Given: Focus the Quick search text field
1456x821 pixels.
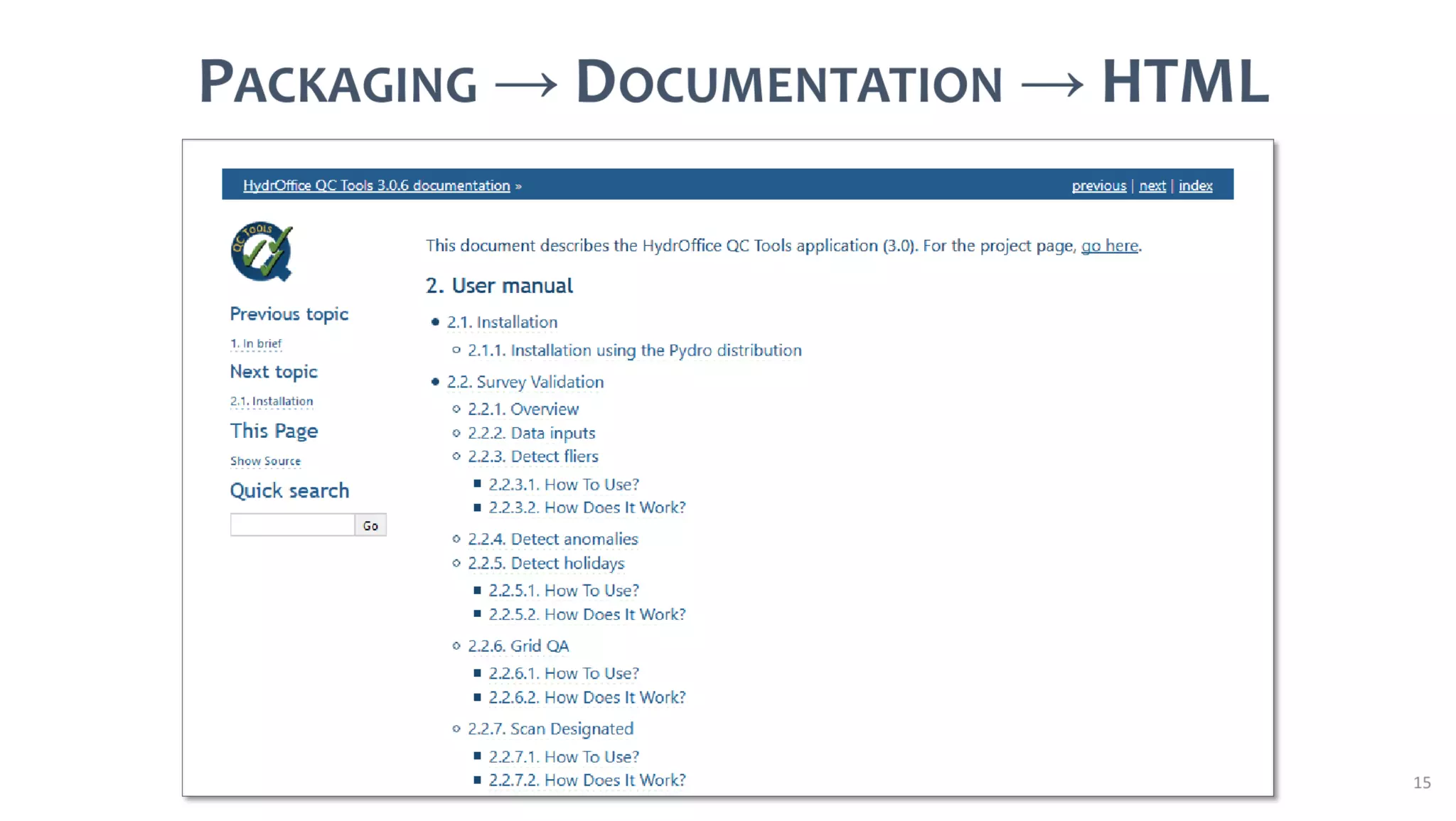Looking at the screenshot, I should 292,525.
